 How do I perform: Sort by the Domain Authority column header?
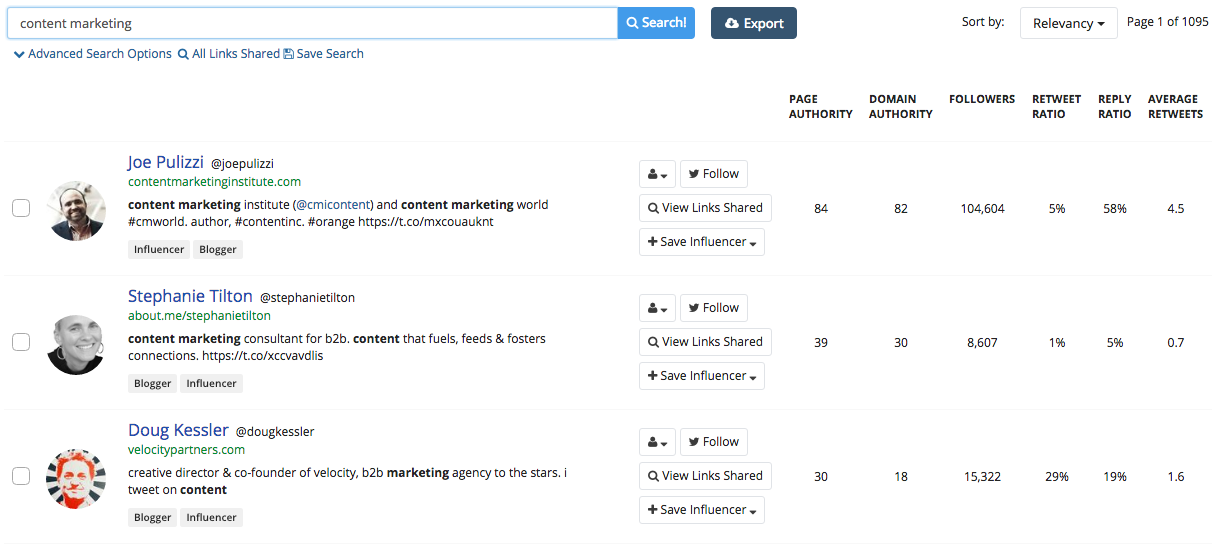tap(900, 107)
